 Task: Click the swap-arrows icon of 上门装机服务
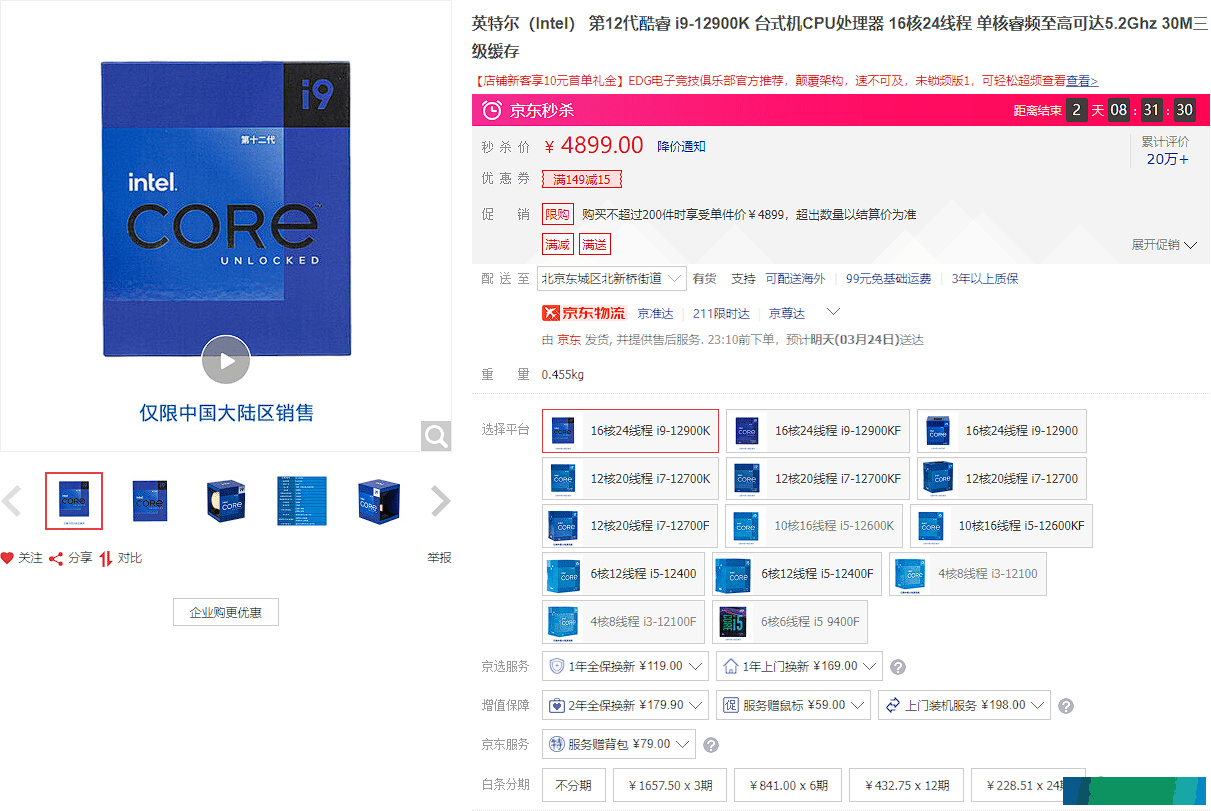point(893,705)
